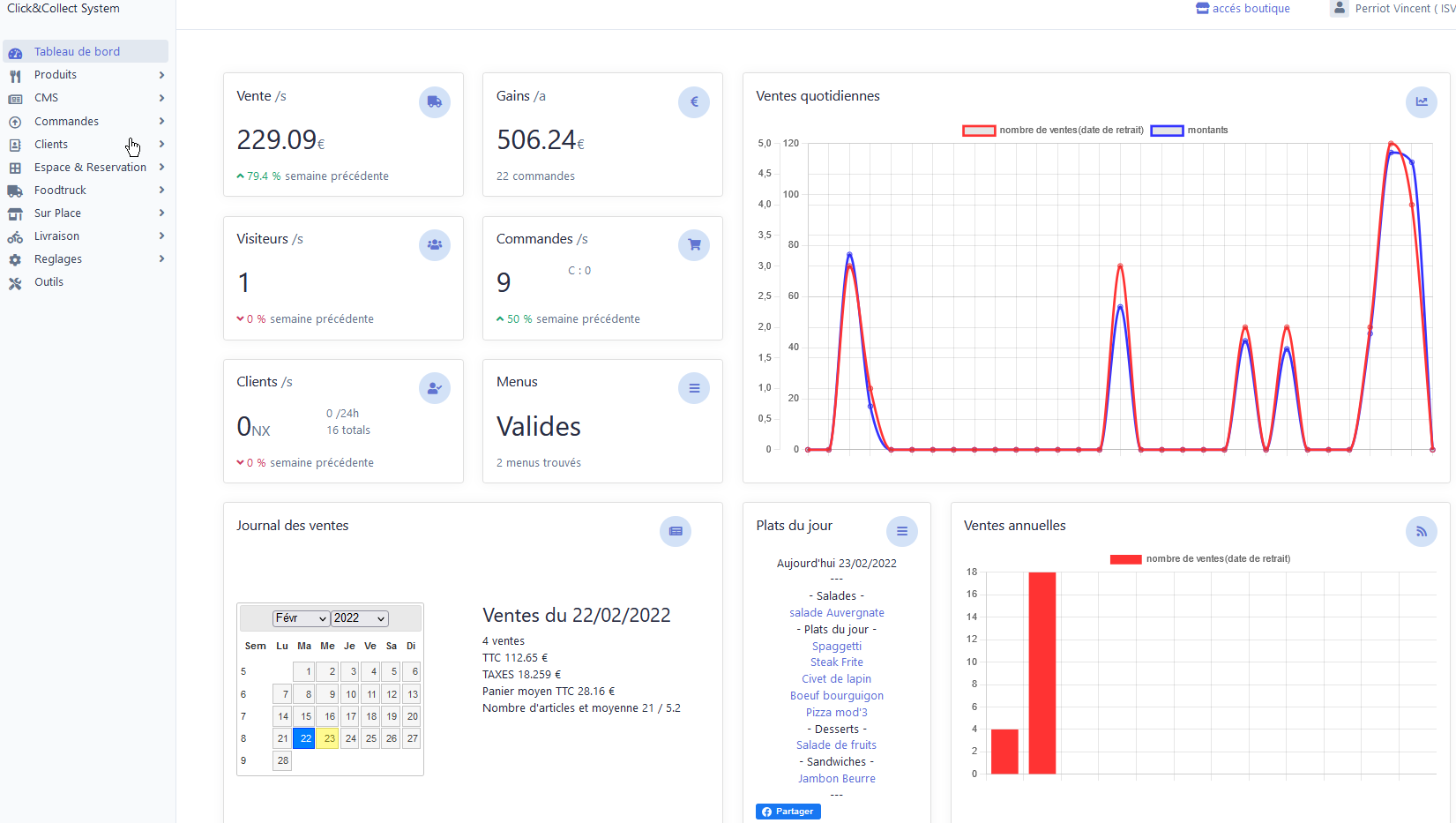
Task: Click the Facebook Partager button
Action: click(788, 812)
